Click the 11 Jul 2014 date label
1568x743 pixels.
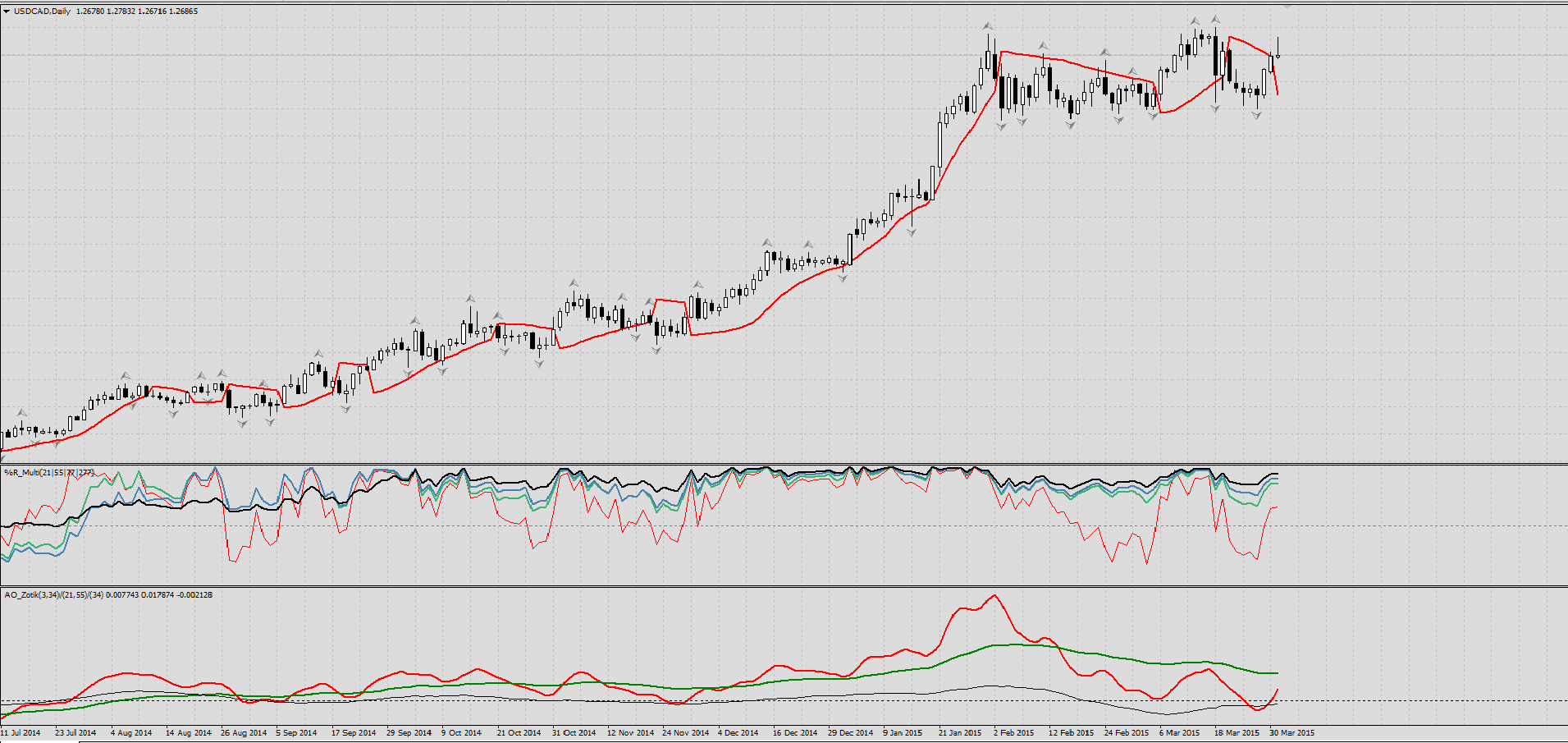coord(21,733)
